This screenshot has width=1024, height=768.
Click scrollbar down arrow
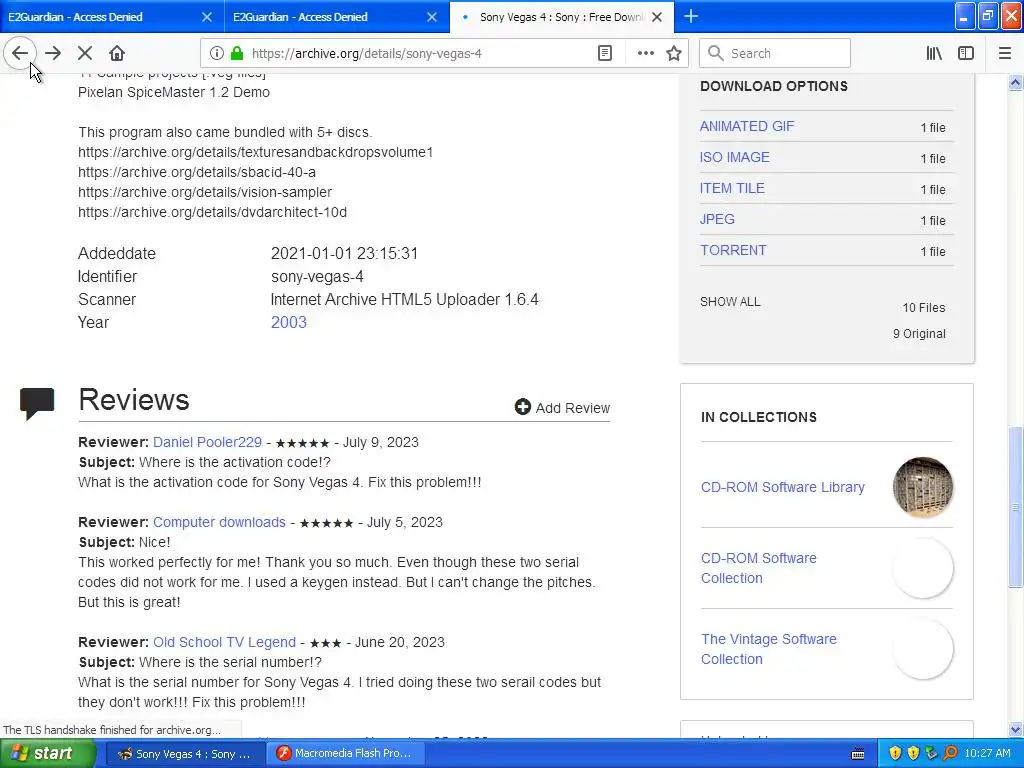click(1015, 729)
